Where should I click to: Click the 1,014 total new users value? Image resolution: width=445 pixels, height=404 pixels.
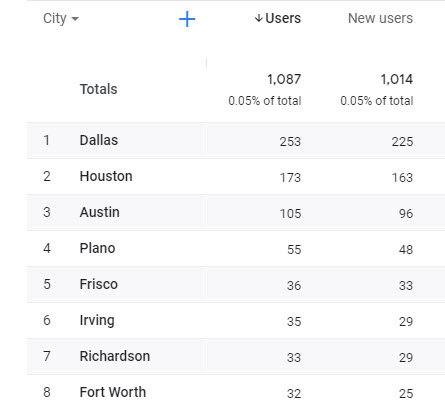coord(397,79)
